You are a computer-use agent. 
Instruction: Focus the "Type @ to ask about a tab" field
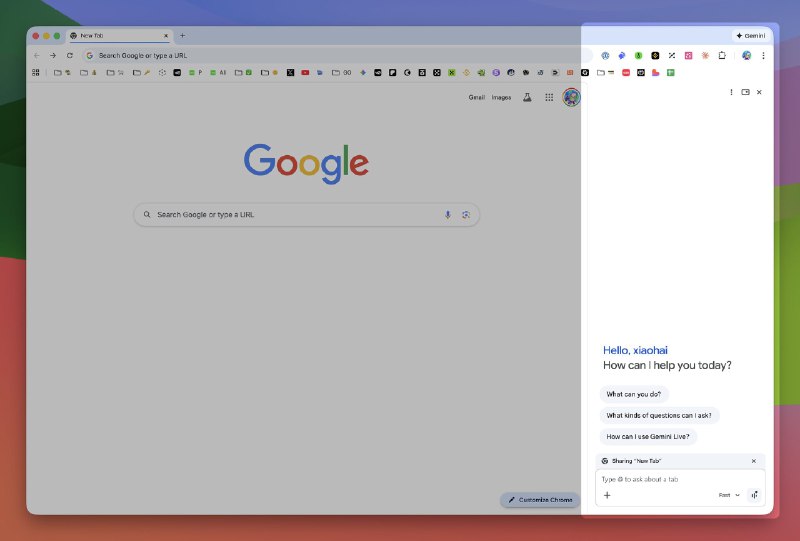pos(680,479)
